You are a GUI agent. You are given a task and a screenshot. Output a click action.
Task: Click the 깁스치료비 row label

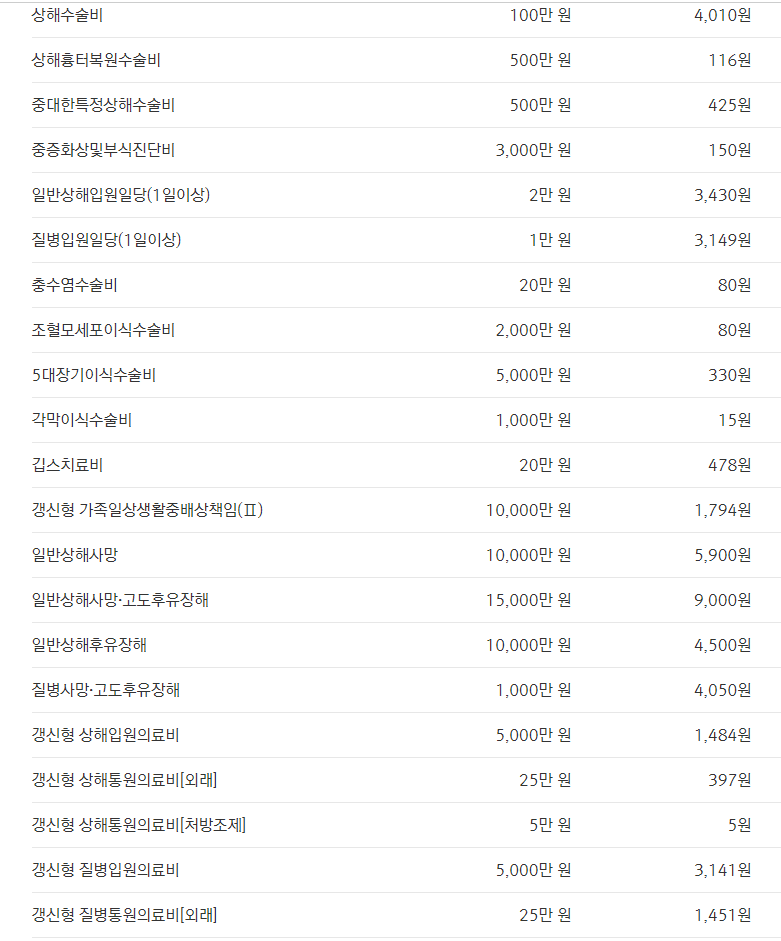coord(67,465)
